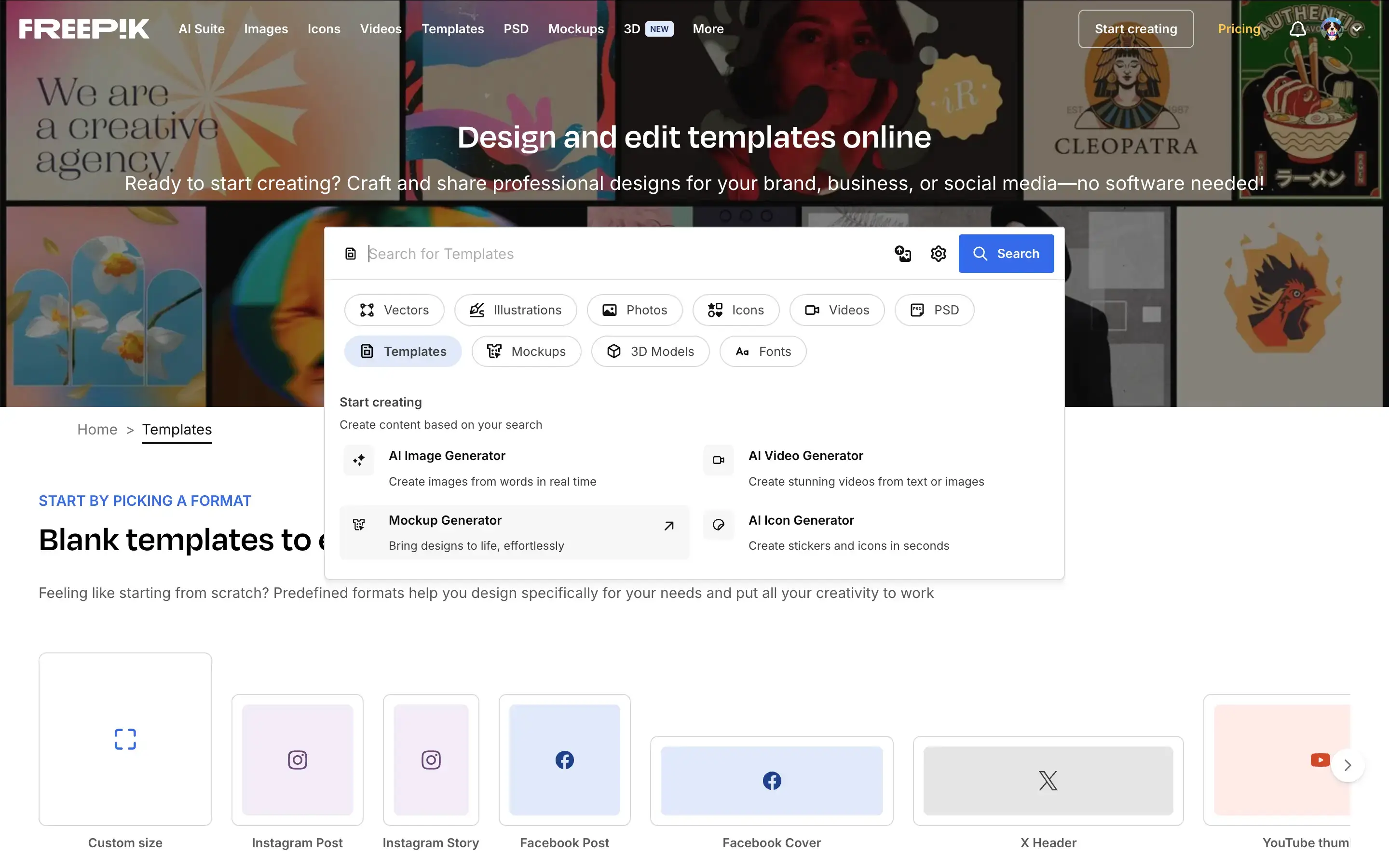Screen dimensions: 1389x868
Task: Open the user profile avatar
Action: click(1332, 29)
